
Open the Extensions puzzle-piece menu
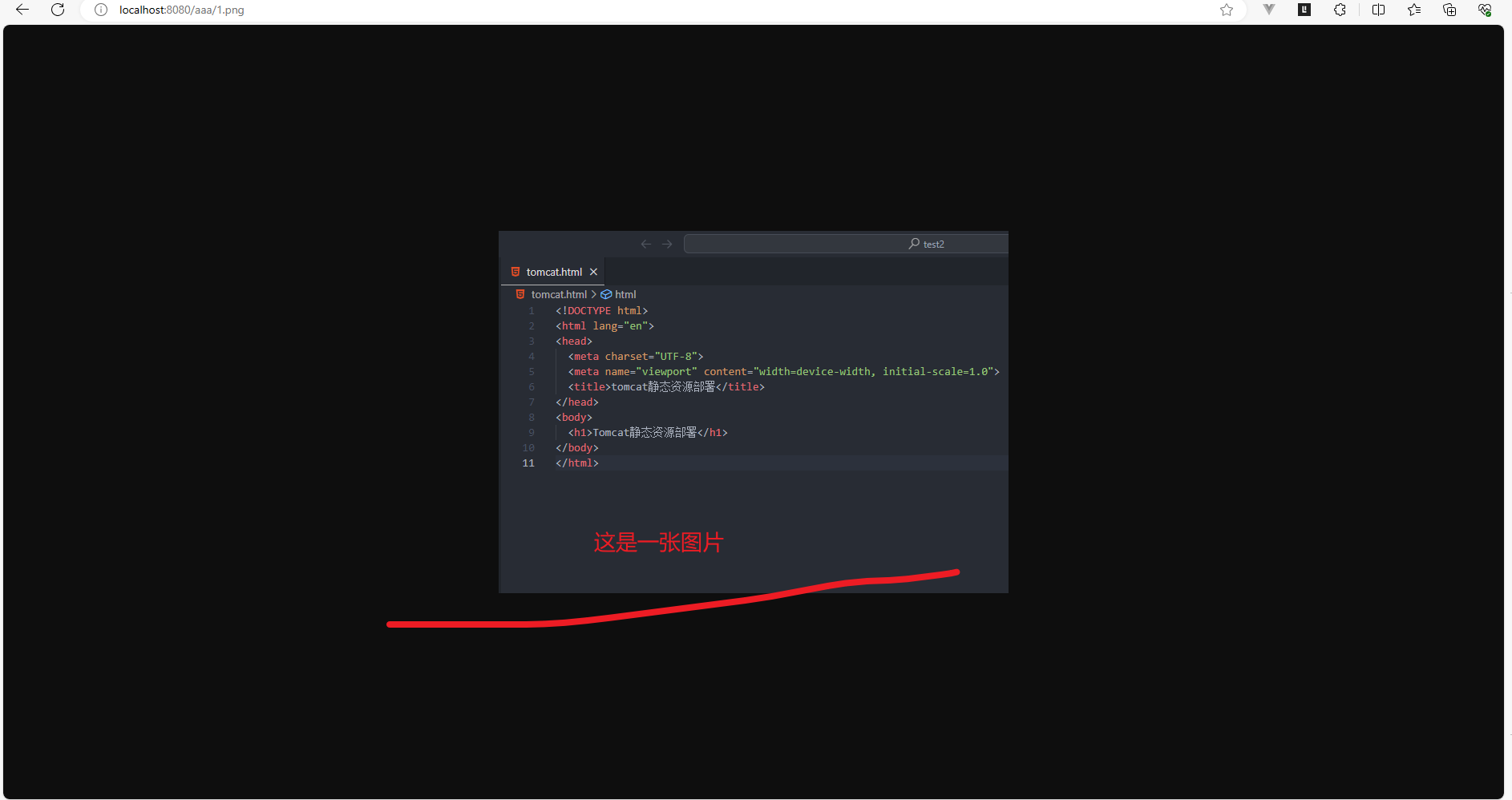pos(1340,10)
